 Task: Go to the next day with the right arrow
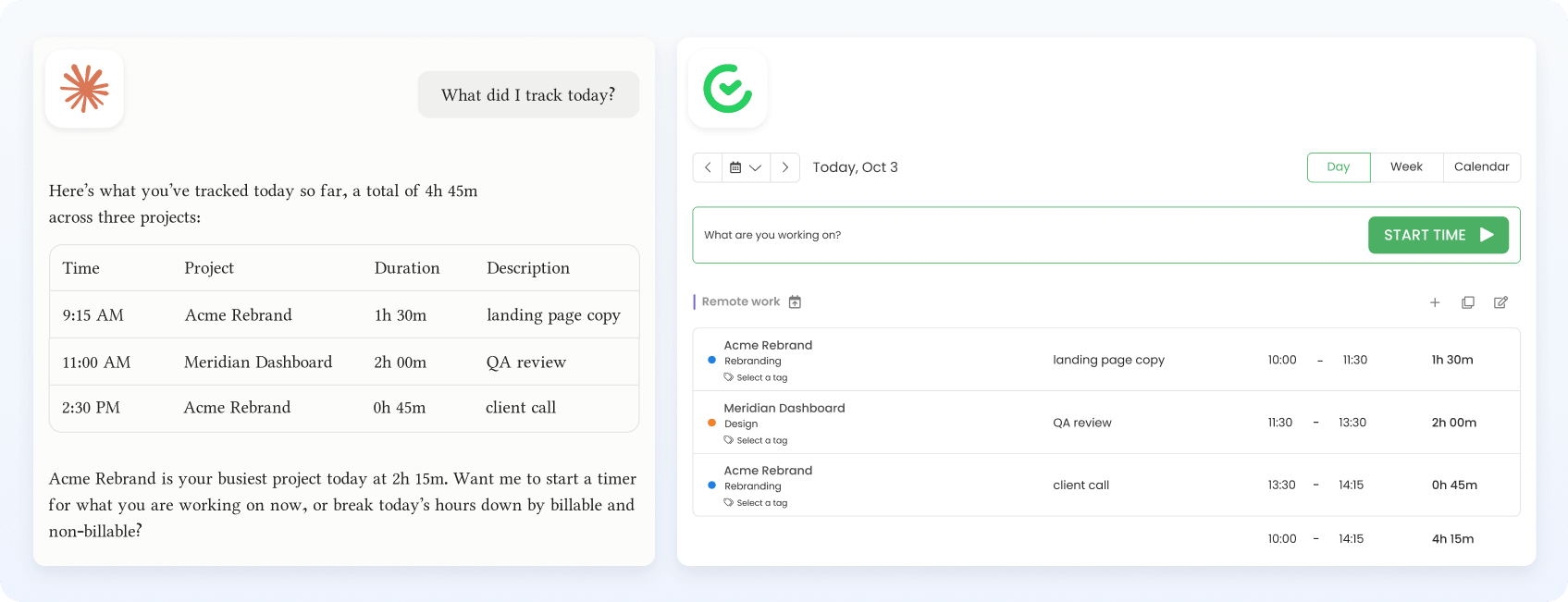coord(784,167)
